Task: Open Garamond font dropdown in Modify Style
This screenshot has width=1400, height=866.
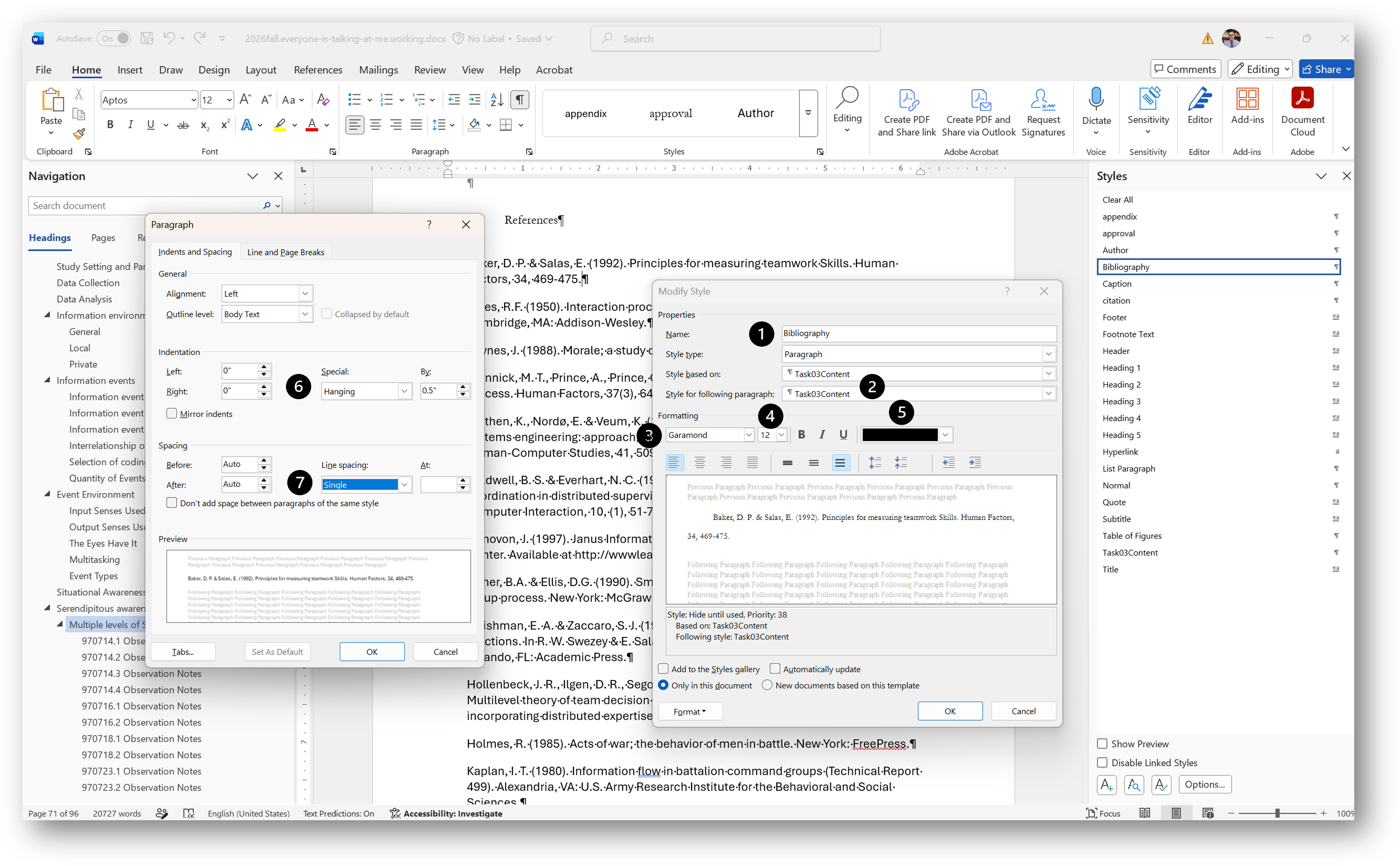Action: pyautogui.click(x=748, y=435)
